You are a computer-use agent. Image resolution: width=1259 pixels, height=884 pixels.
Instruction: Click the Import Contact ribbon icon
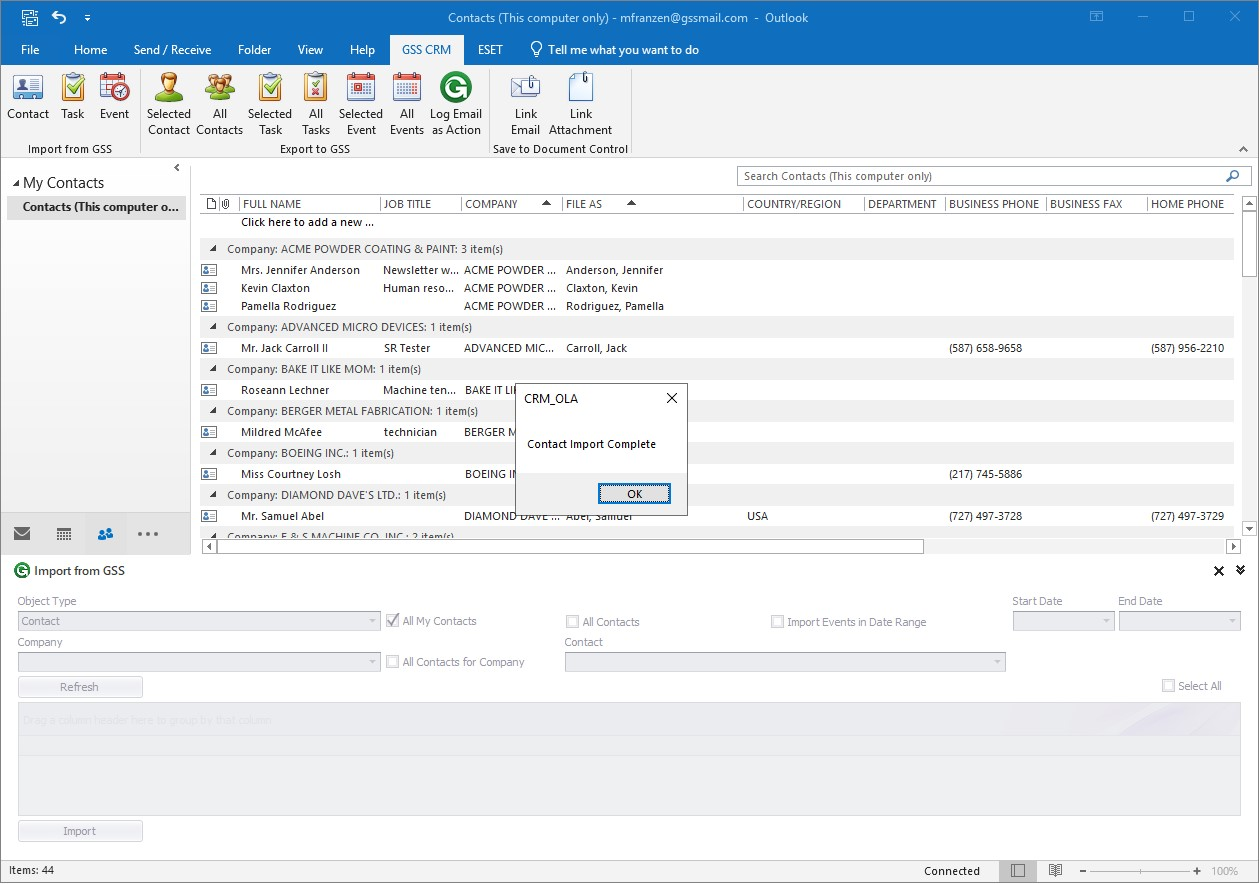[28, 97]
